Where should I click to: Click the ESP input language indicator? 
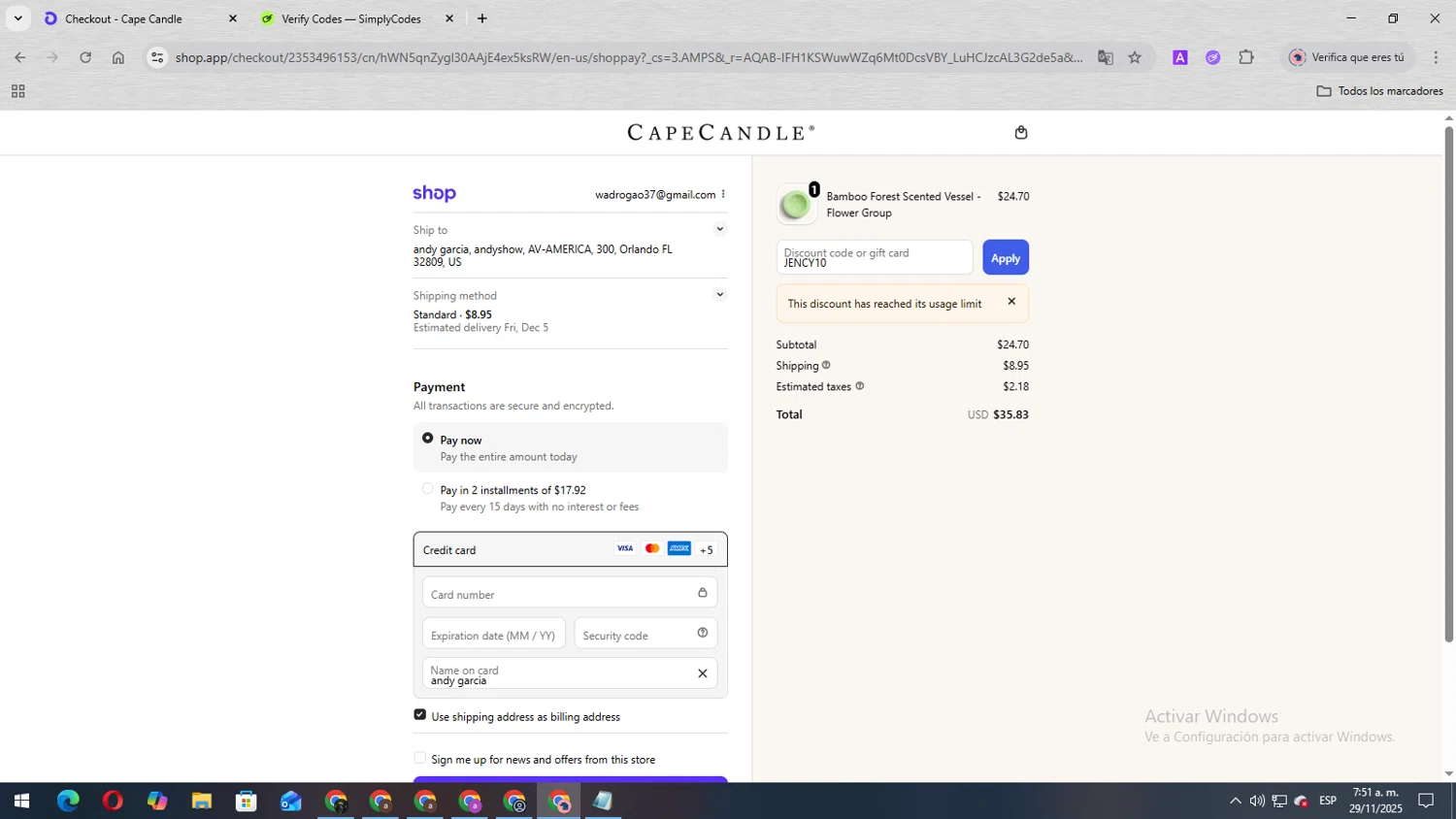1328,802
